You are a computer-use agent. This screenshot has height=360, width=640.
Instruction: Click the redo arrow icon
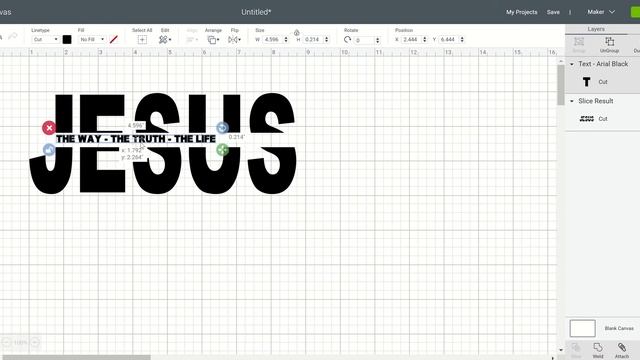pos(13,37)
